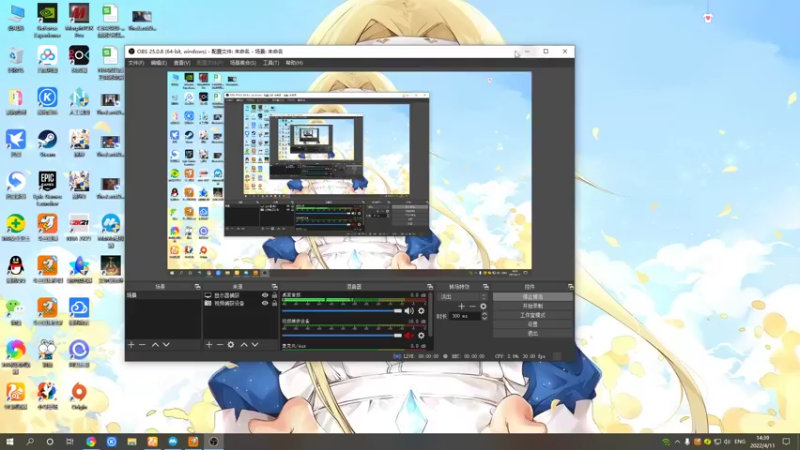The width and height of the screenshot is (800, 450).
Task: Pop out the Controls dock panel
Action: pyautogui.click(x=570, y=287)
